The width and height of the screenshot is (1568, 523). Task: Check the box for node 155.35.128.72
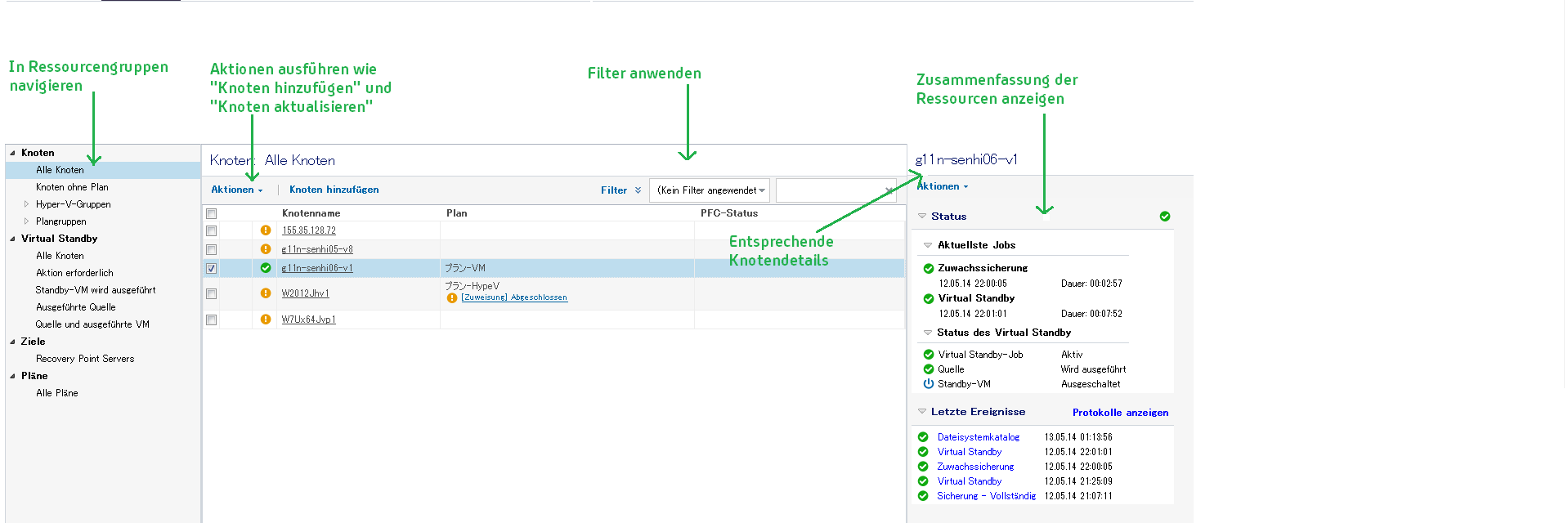coord(212,231)
